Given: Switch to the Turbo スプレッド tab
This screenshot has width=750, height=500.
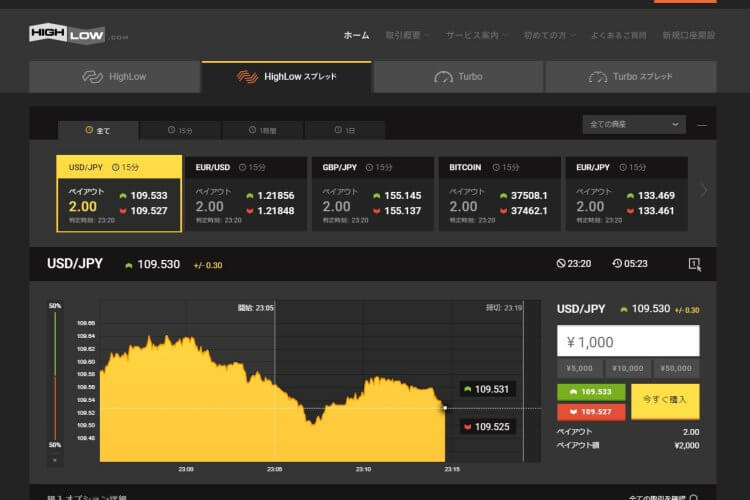Looking at the screenshot, I should 630,77.
